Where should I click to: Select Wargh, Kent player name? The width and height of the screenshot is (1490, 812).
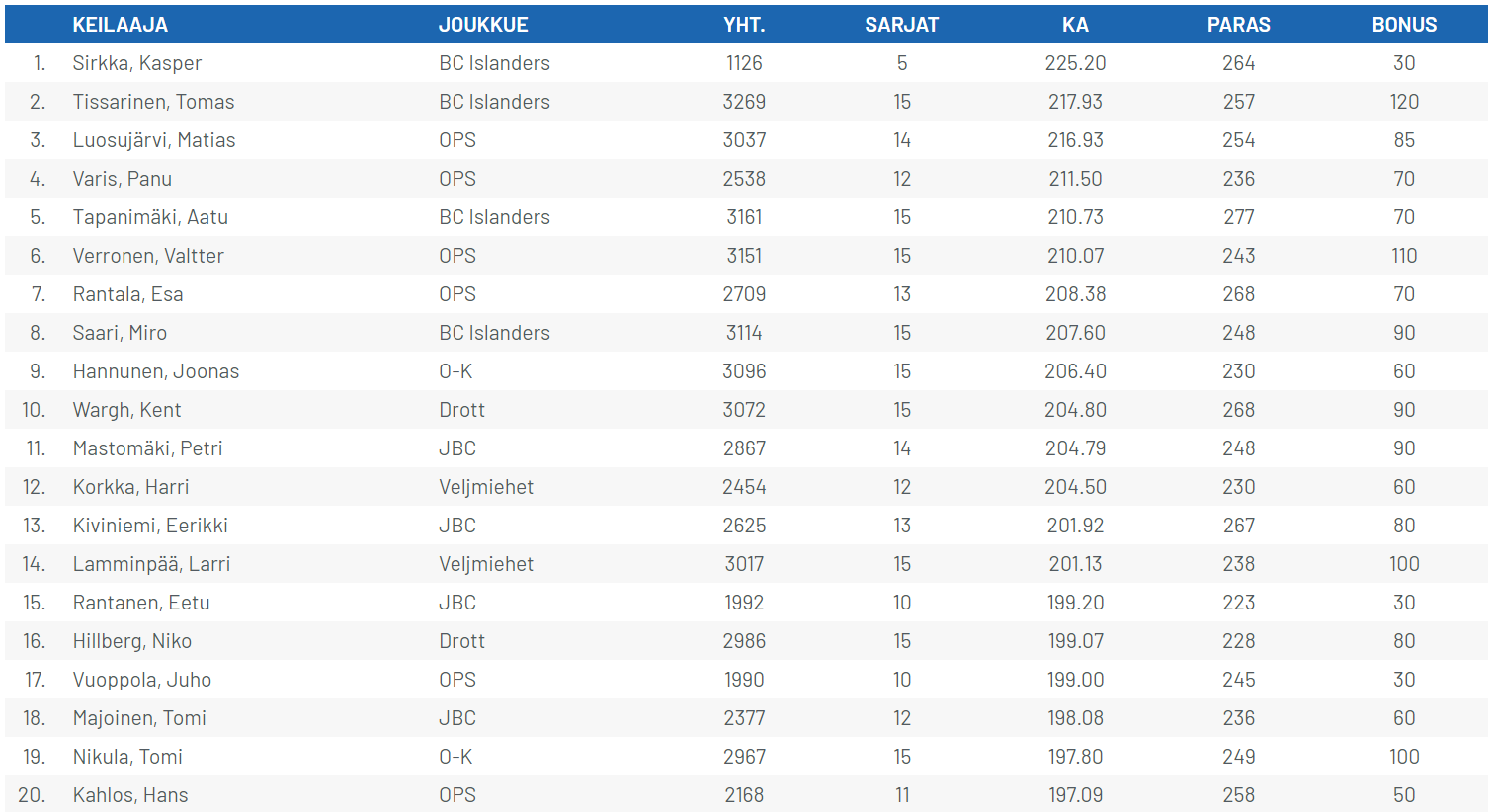(126, 410)
